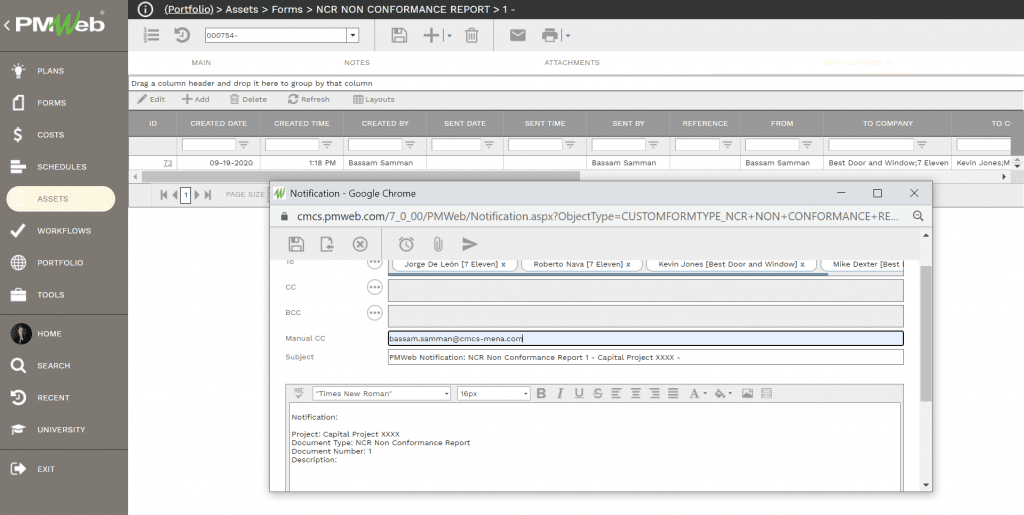The height and width of the screenshot is (515, 1024).
Task: Expand the Add button dropdown arrow
Action: [x=449, y=36]
